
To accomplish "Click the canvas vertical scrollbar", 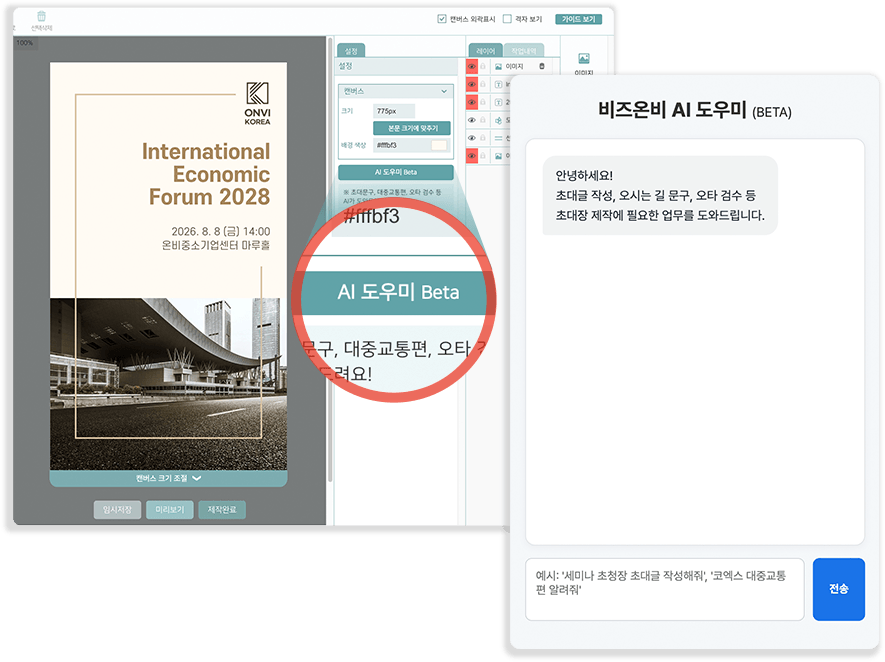I will (330, 260).
